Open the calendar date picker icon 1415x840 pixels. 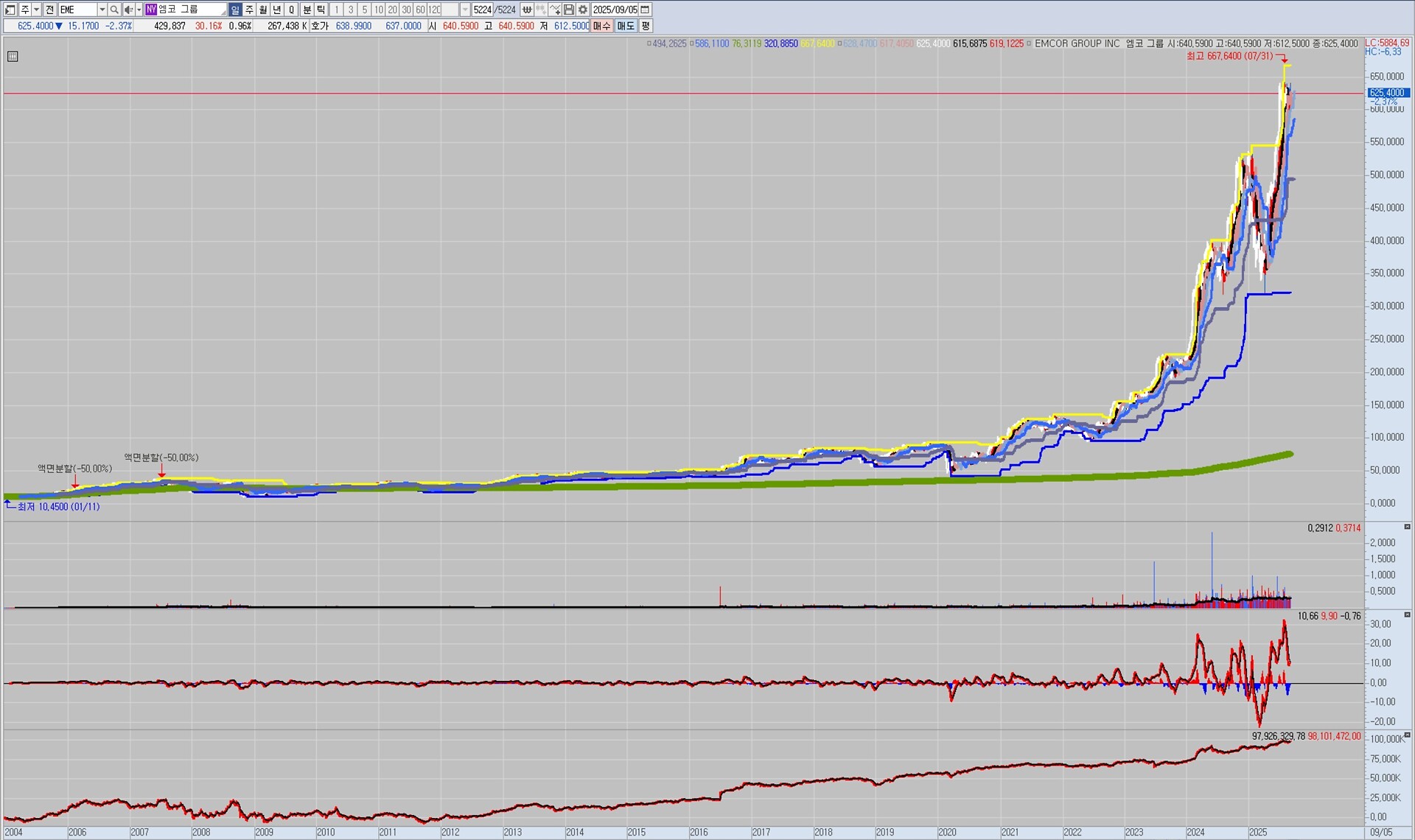[645, 10]
